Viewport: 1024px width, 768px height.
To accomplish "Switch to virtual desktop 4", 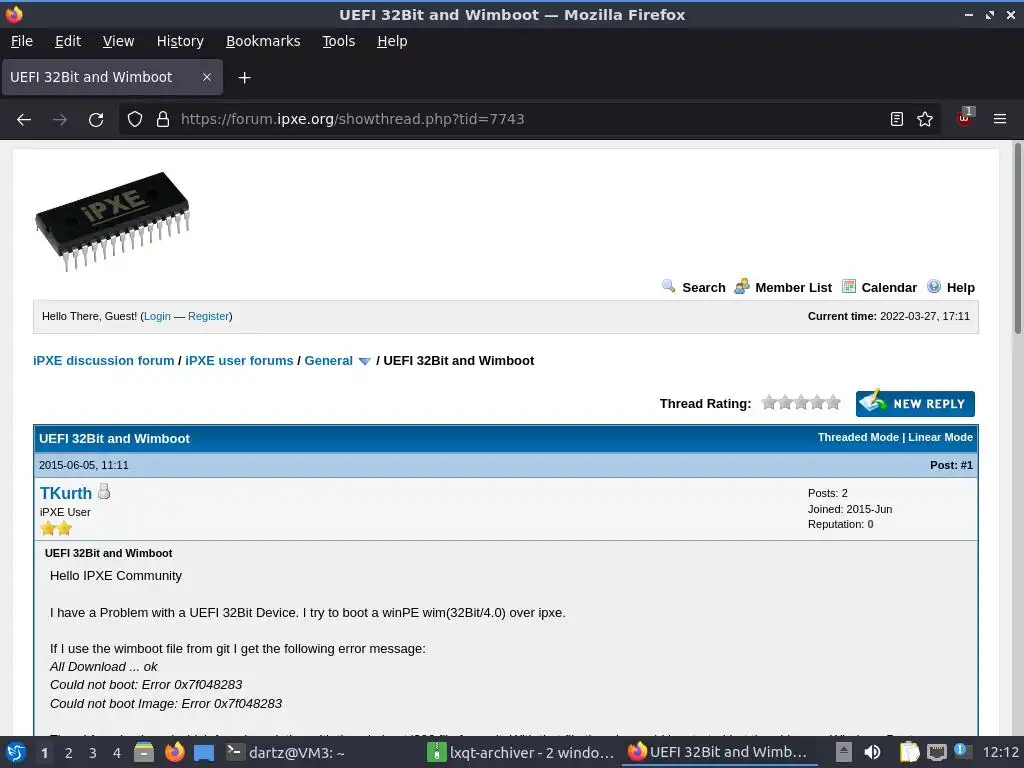I will (117, 752).
